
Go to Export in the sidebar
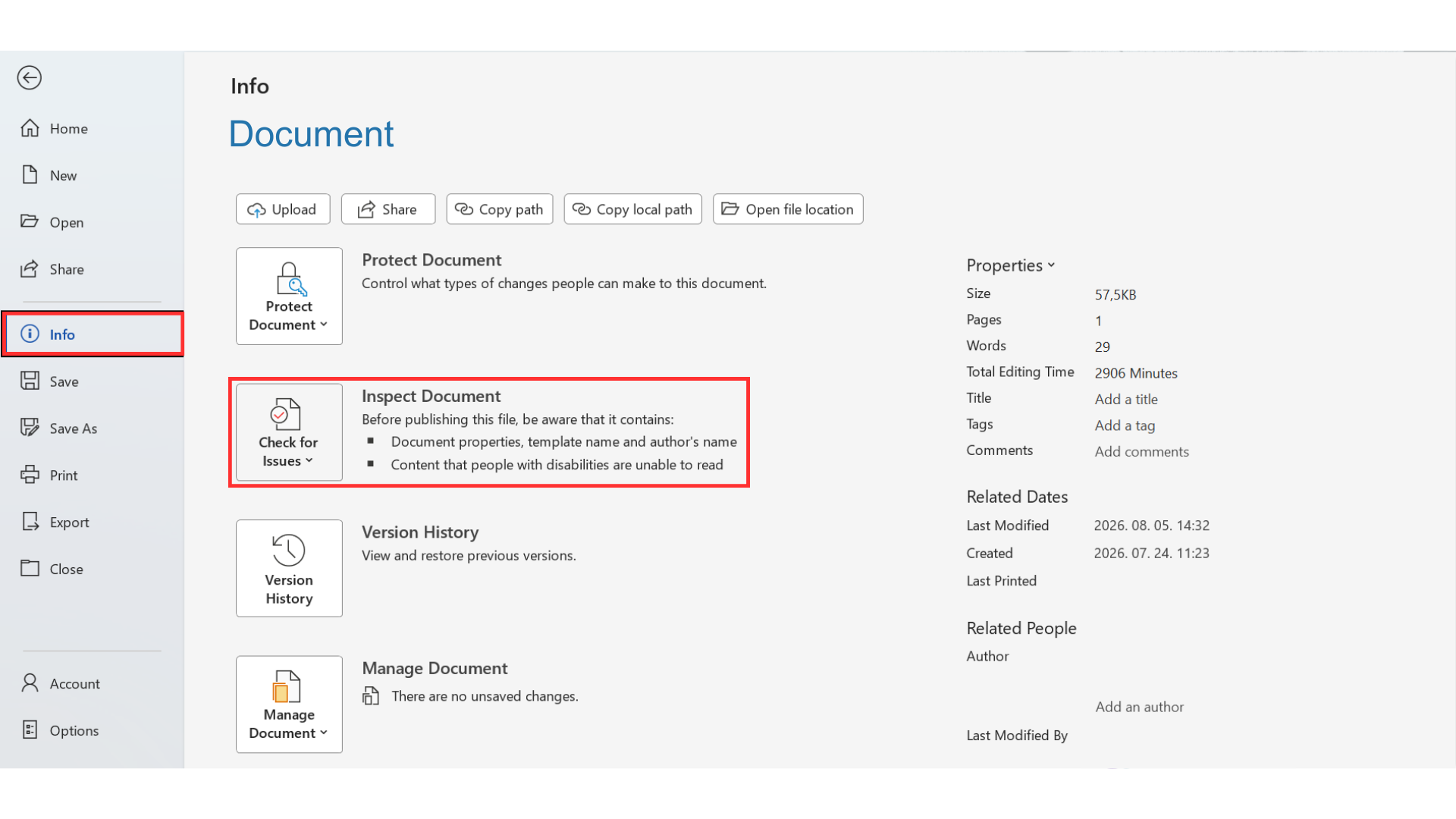[92, 522]
